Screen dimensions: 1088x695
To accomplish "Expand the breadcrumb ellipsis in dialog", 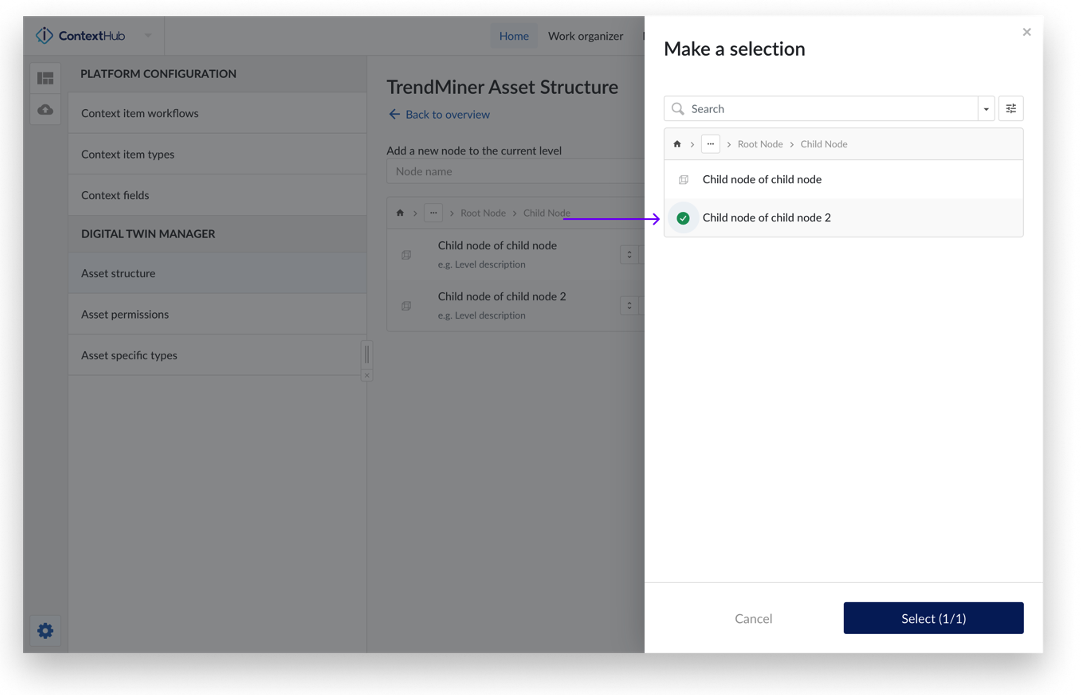I will (x=710, y=144).
